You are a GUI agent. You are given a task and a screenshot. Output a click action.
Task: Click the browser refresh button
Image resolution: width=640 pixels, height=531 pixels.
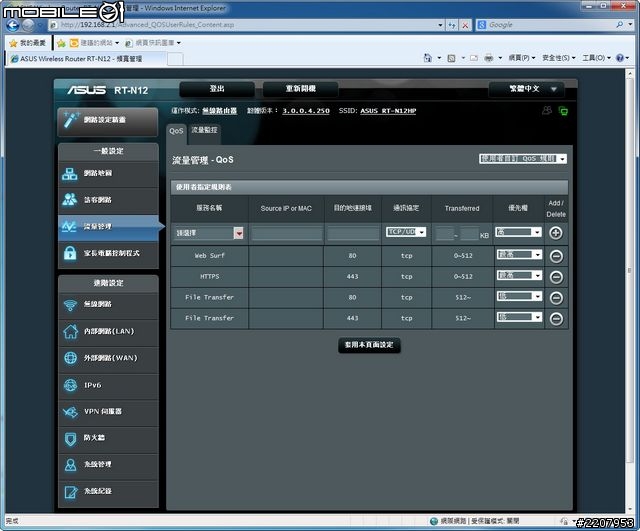tap(452, 25)
